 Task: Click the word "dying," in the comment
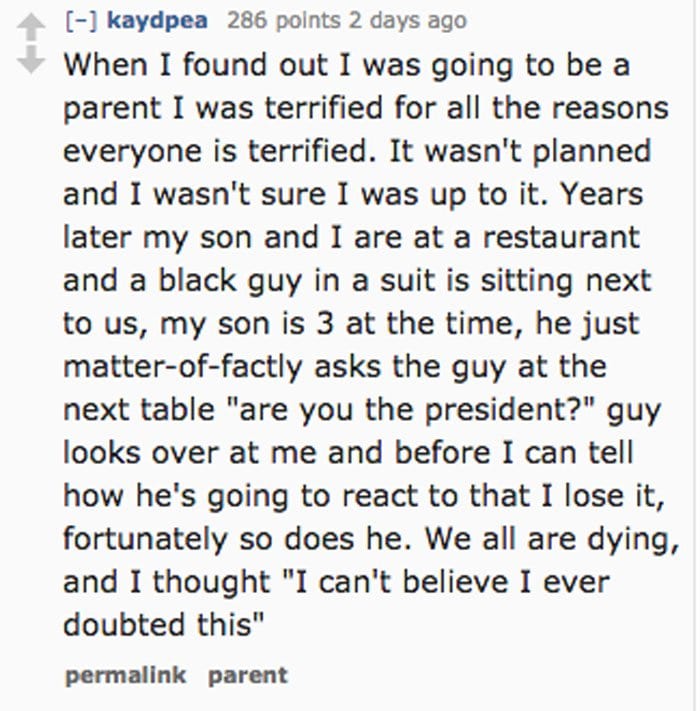tap(633, 541)
